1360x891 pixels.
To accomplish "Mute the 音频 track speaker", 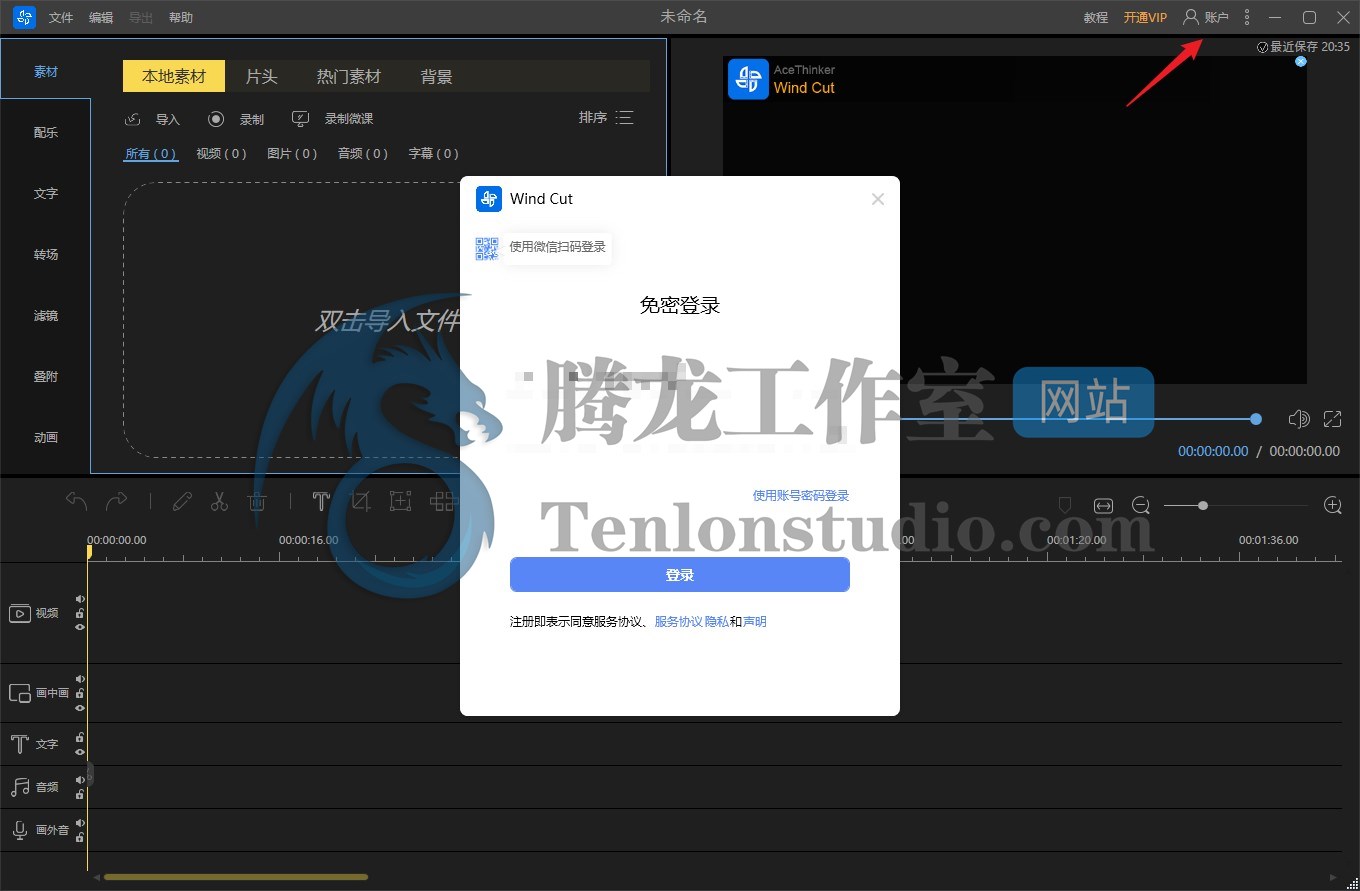I will (80, 780).
